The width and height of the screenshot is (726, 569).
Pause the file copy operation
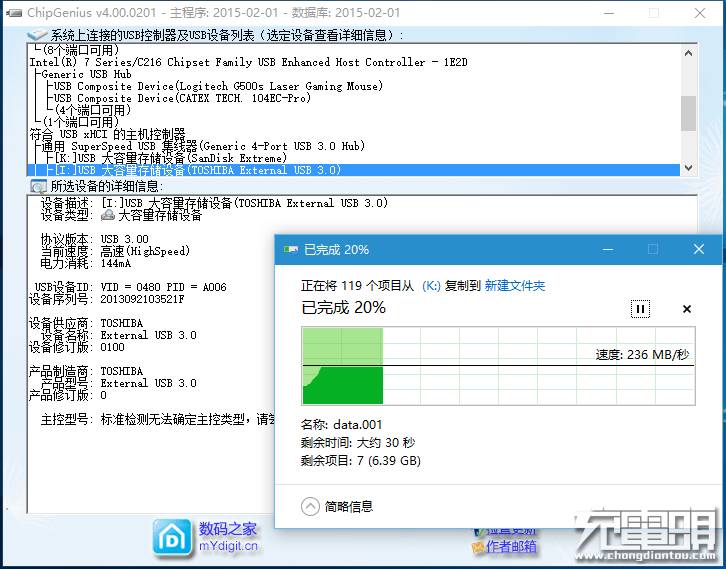[x=640, y=309]
